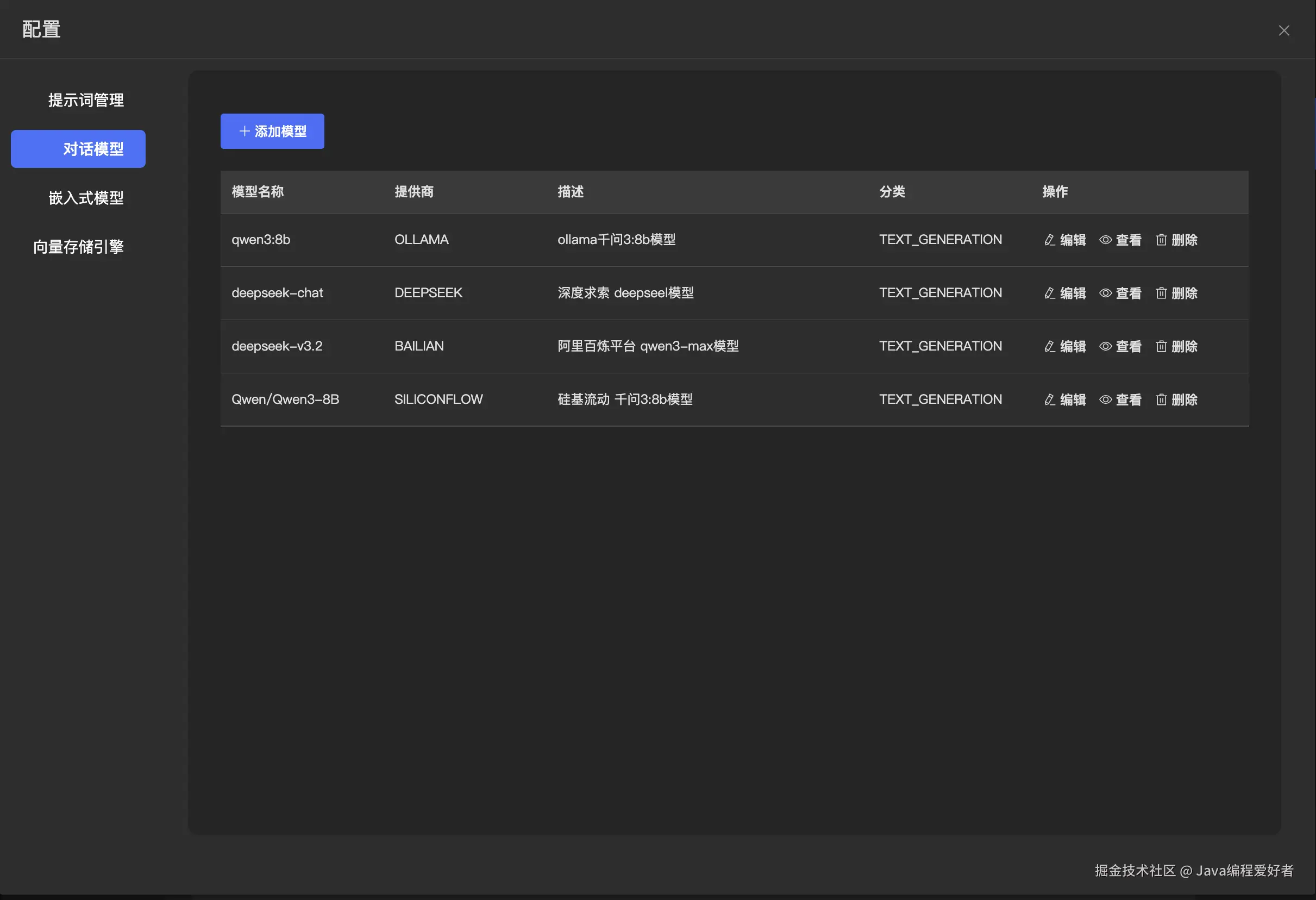Close the 配置 dialog
The image size is (1316, 900).
click(1284, 30)
